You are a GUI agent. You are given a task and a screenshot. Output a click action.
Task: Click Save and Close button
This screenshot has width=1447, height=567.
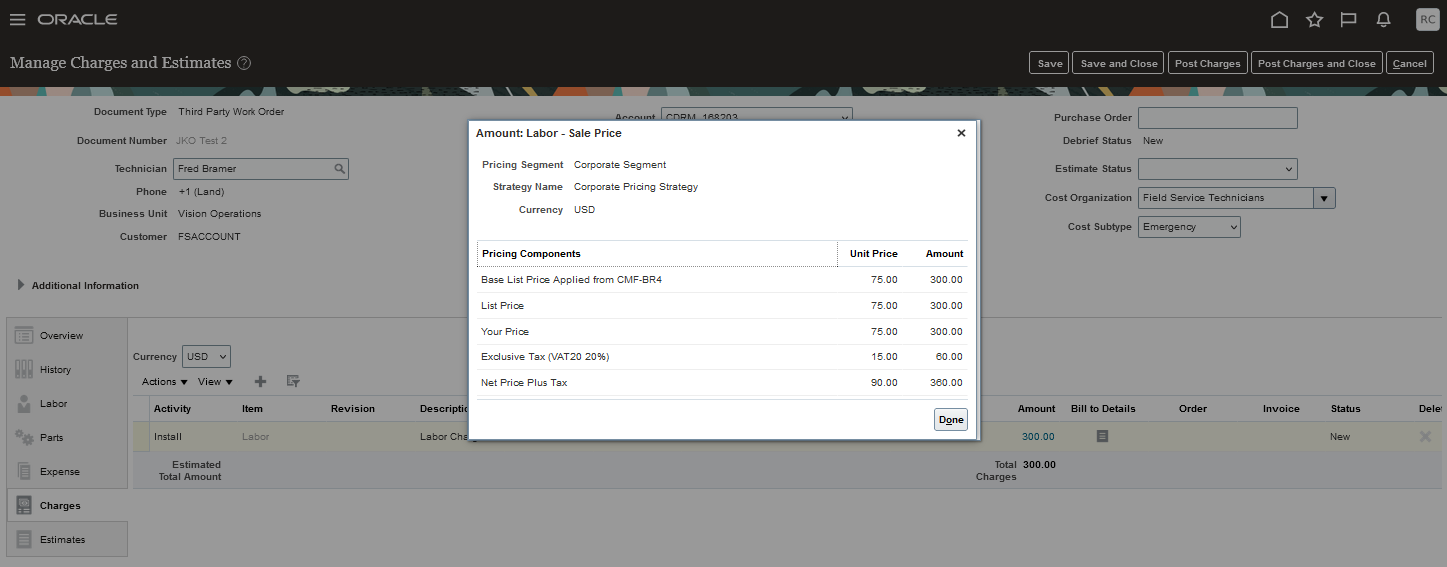(x=1119, y=63)
